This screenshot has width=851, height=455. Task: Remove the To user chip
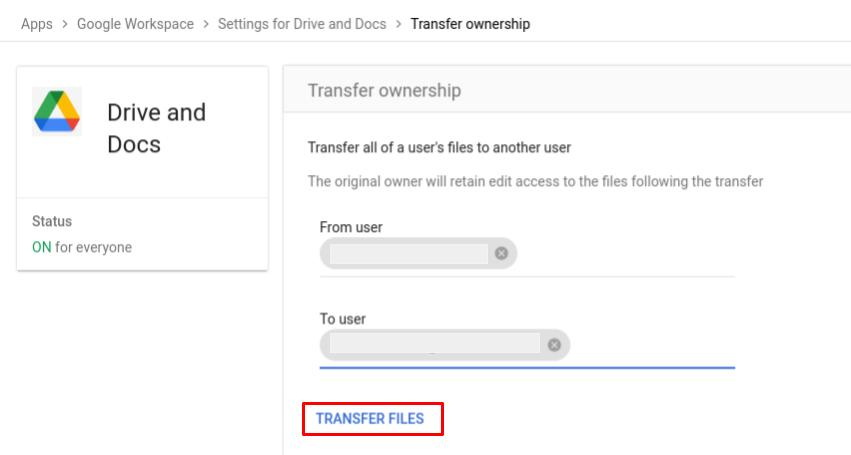(554, 345)
